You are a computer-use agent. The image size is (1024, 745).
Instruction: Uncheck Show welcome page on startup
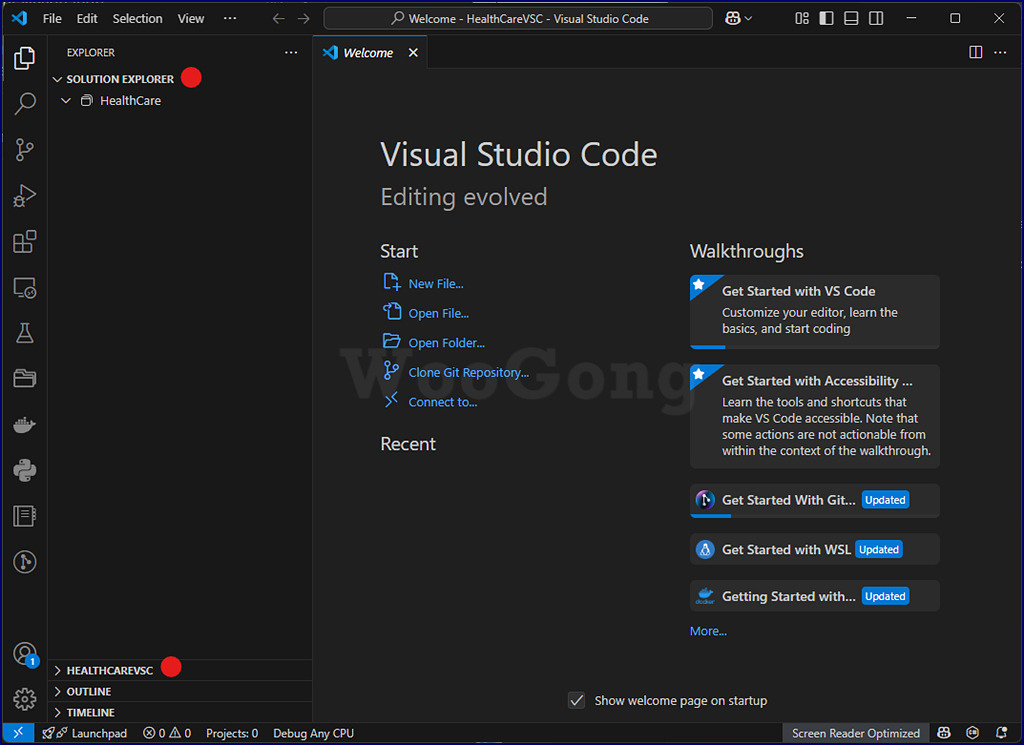pos(576,700)
